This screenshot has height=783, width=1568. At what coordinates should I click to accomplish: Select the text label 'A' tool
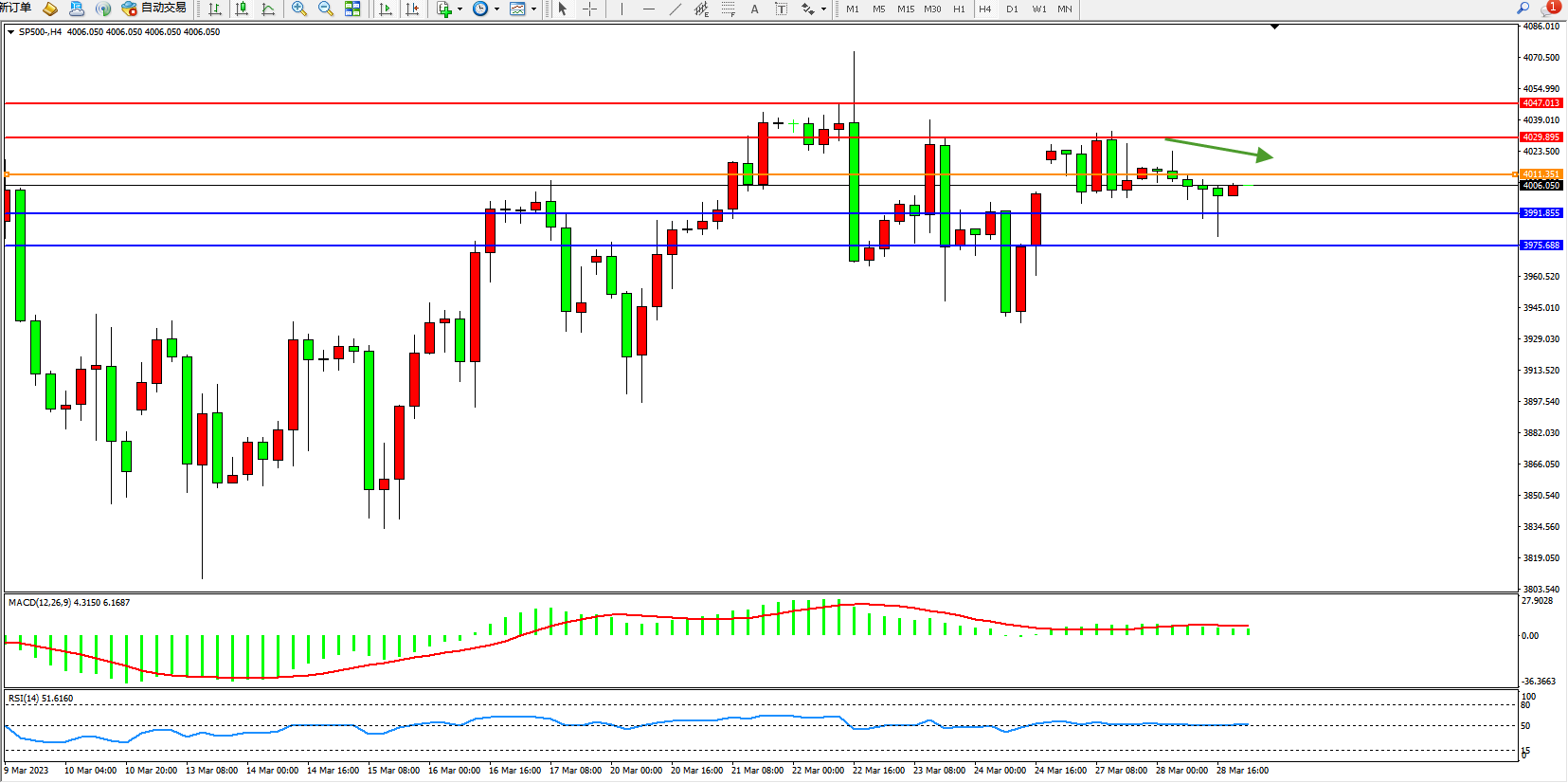click(754, 9)
